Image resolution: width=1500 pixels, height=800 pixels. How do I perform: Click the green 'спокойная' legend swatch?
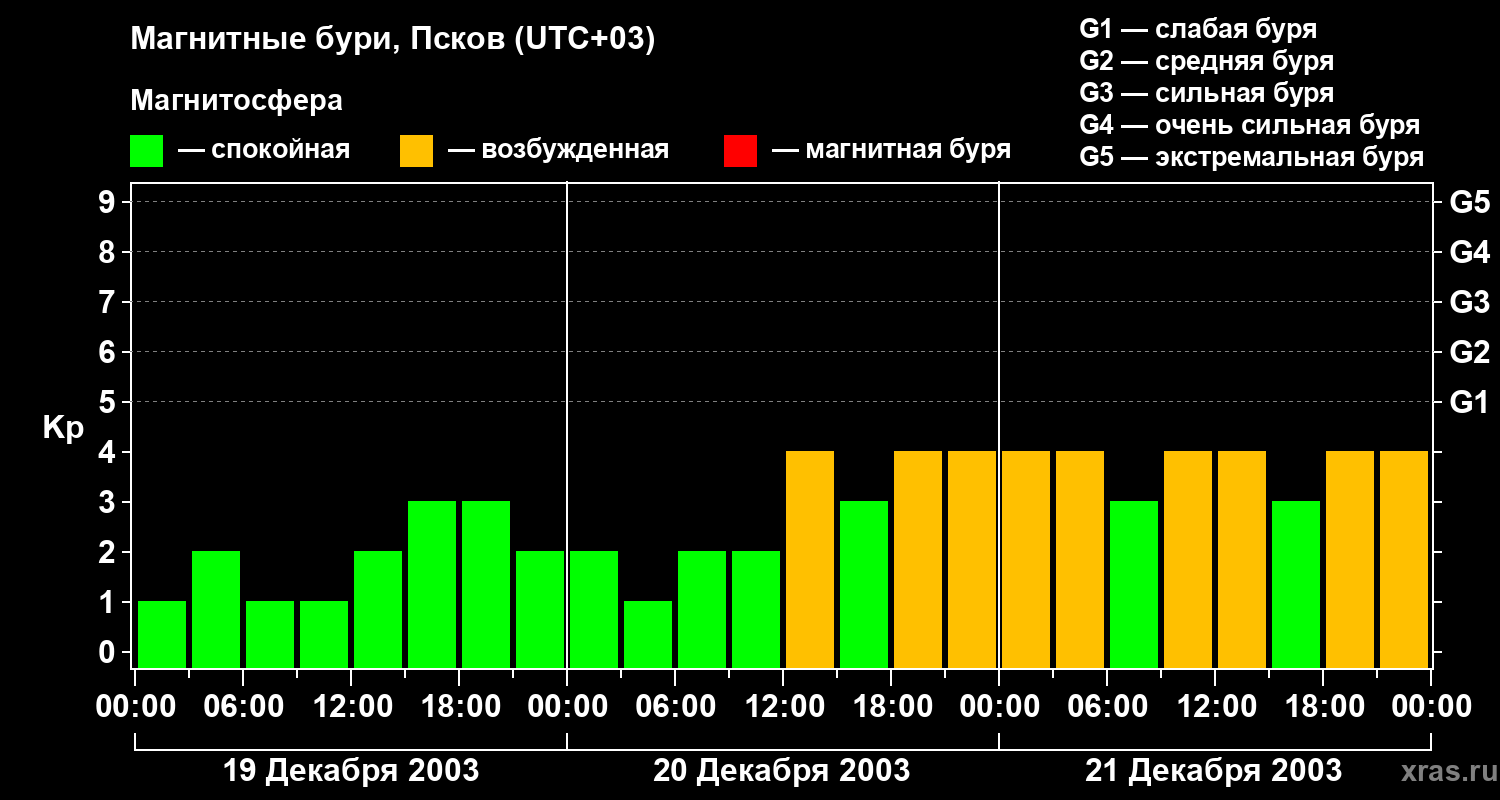[x=147, y=151]
